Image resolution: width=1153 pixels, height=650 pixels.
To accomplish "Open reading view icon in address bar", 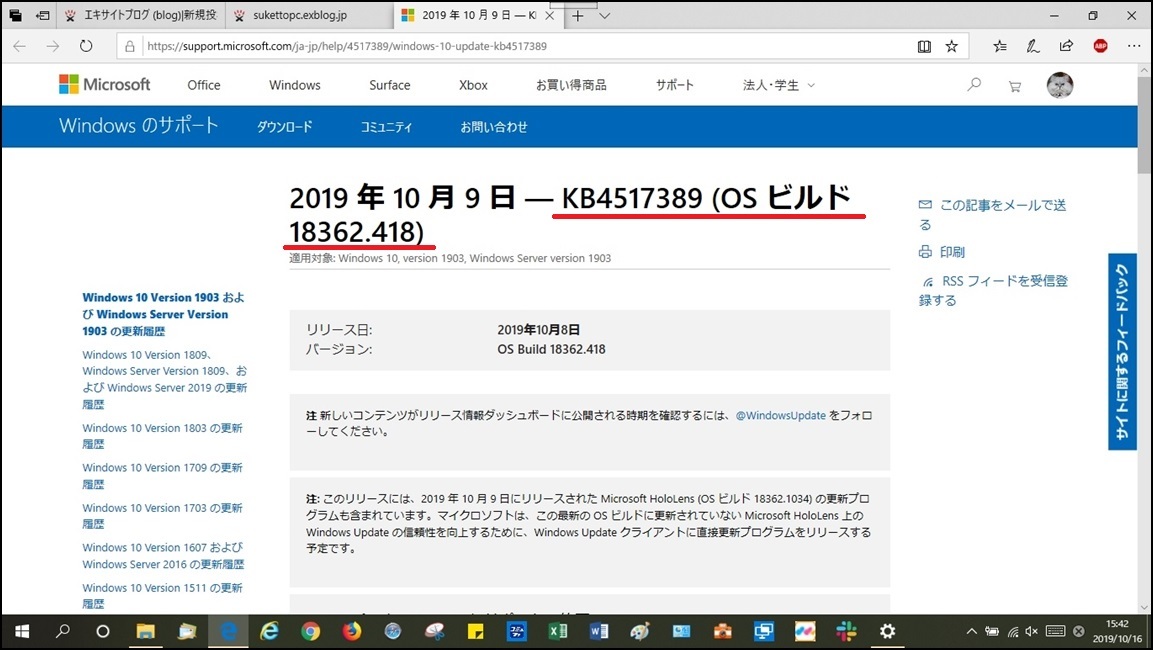I will click(x=924, y=46).
